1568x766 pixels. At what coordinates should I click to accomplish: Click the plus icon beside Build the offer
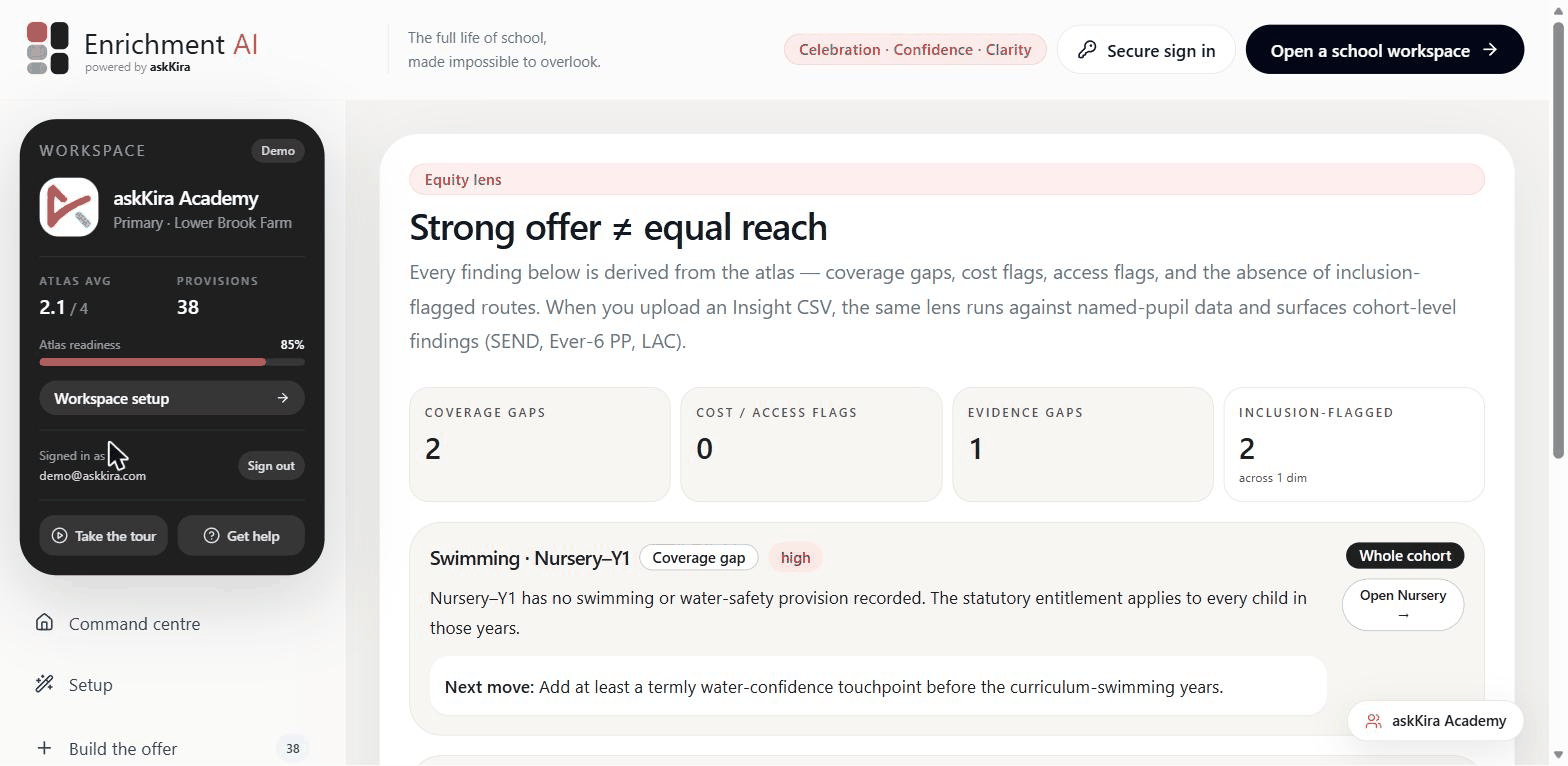coord(44,748)
